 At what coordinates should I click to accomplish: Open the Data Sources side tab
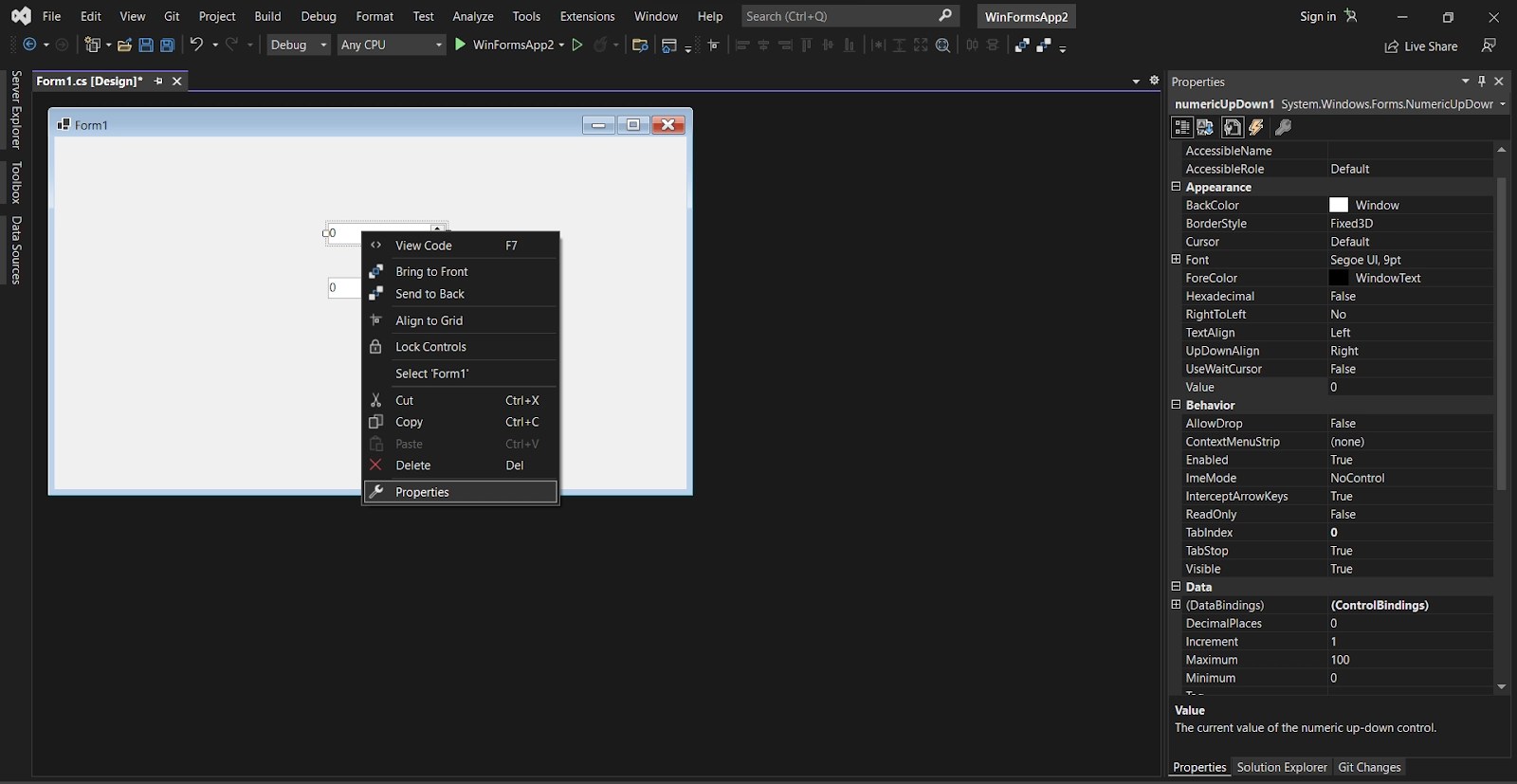16,250
